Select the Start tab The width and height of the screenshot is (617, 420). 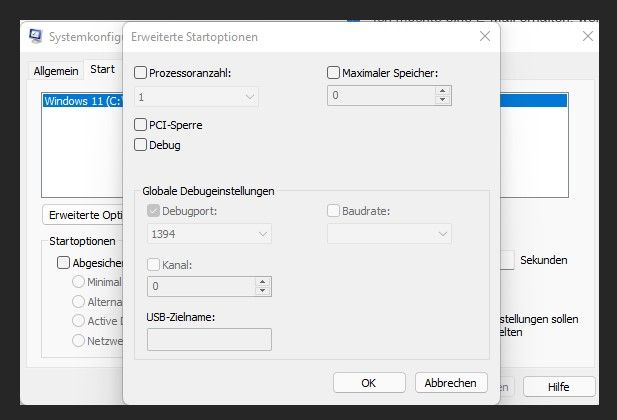pyautogui.click(x=102, y=69)
